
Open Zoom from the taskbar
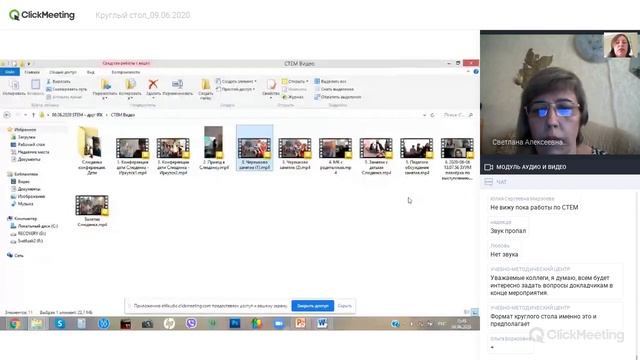(279, 324)
